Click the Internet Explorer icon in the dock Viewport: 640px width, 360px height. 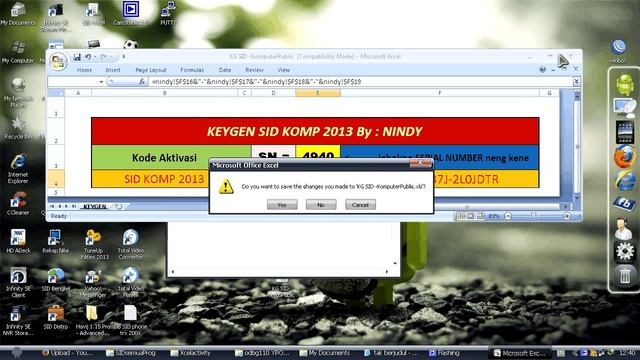coord(624,180)
